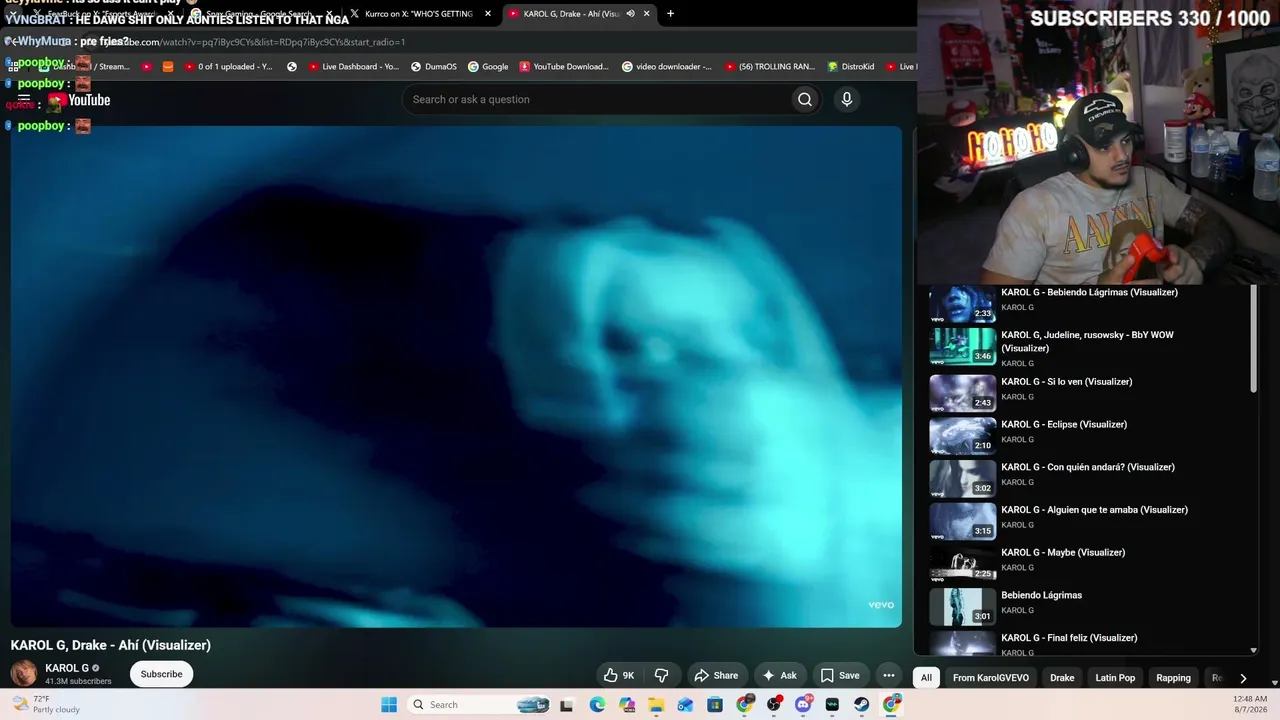
Task: Open the DumaOS bookmark
Action: coord(434,67)
